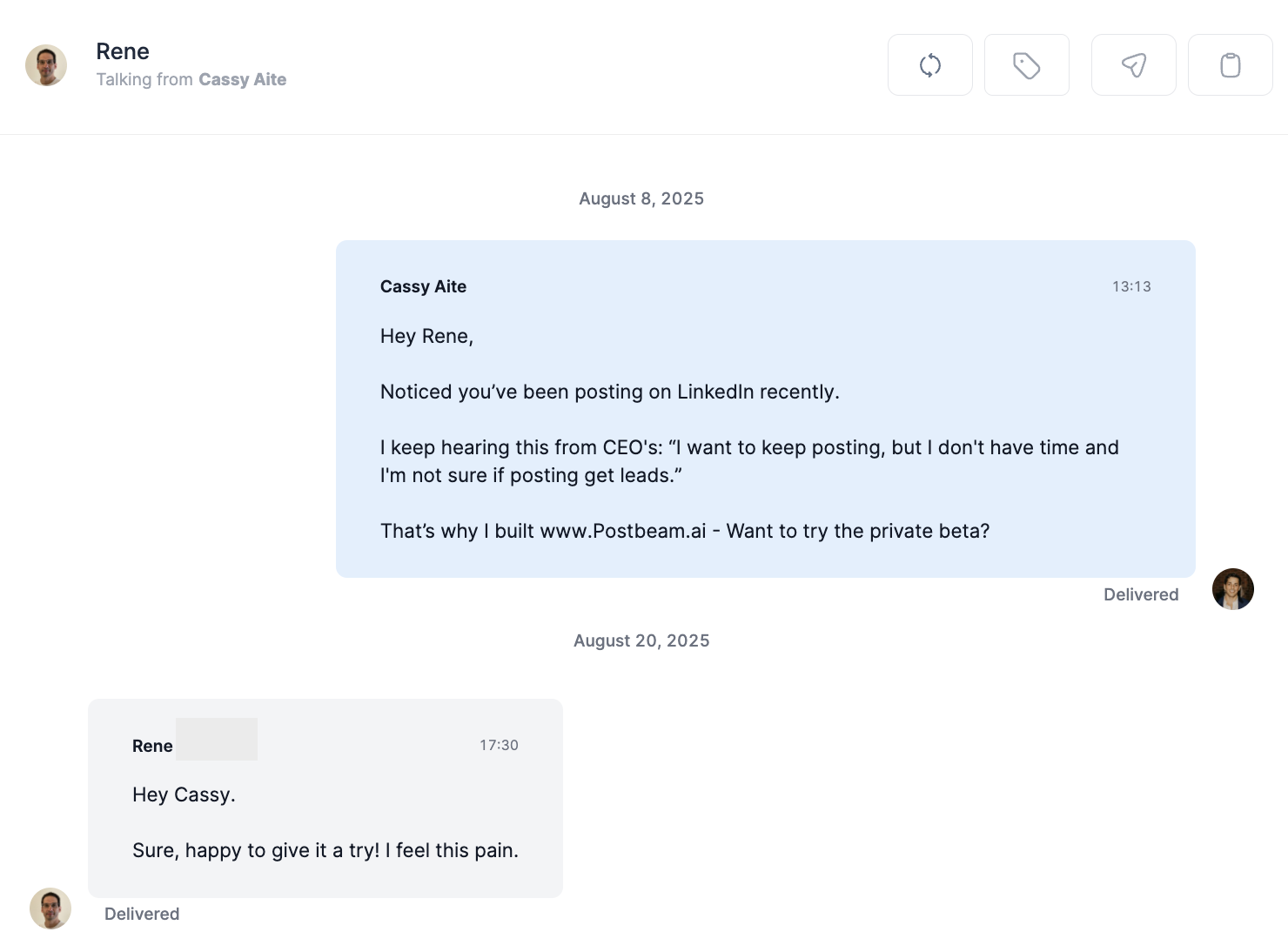Screen dimensions: 1288x952
Task: Open the tag label icon in the toolbar
Action: click(x=1027, y=64)
